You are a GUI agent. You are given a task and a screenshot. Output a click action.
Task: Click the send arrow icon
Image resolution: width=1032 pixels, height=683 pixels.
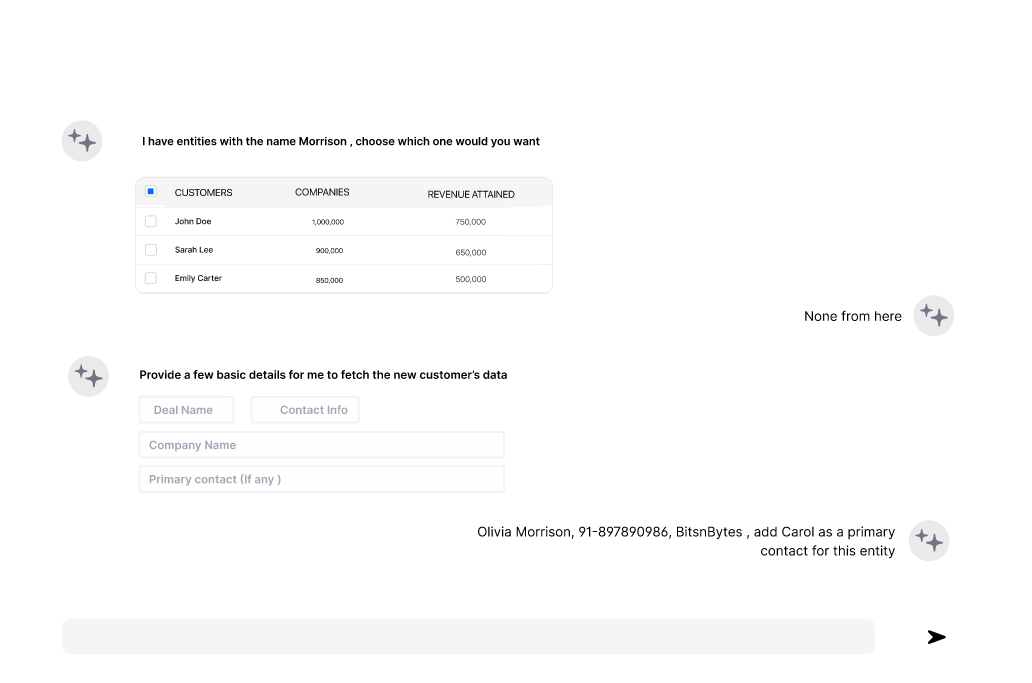(x=937, y=637)
